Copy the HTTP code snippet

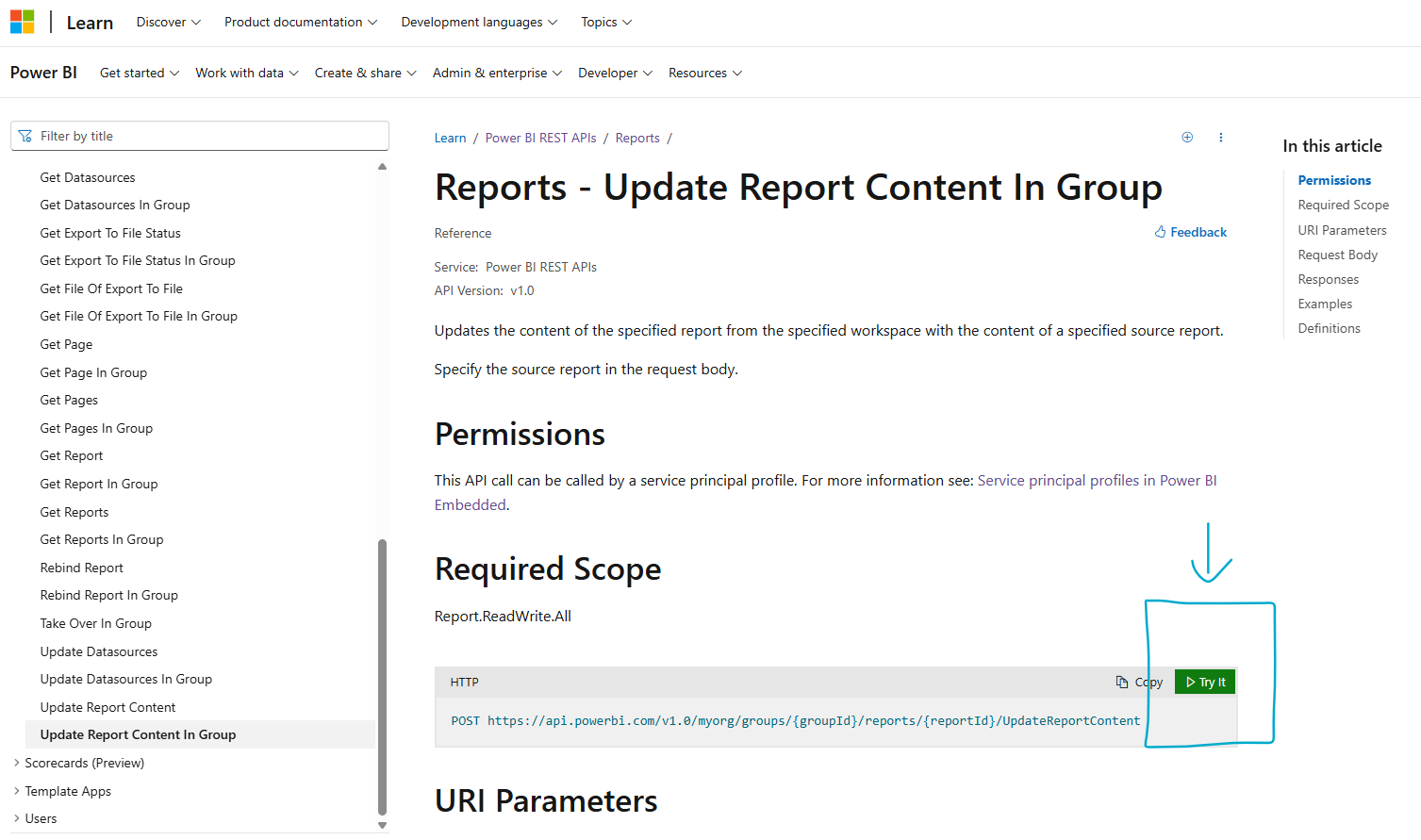(1138, 682)
